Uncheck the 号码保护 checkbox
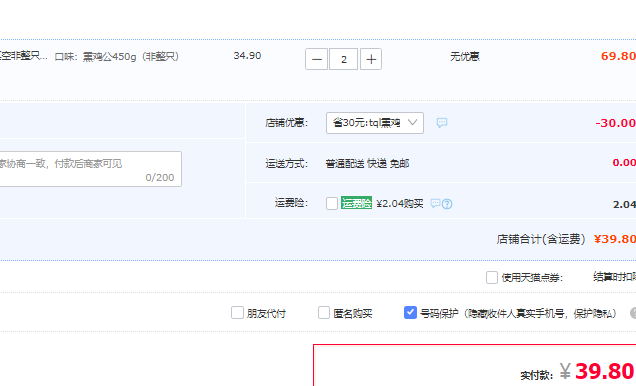The width and height of the screenshot is (636, 386). (410, 313)
